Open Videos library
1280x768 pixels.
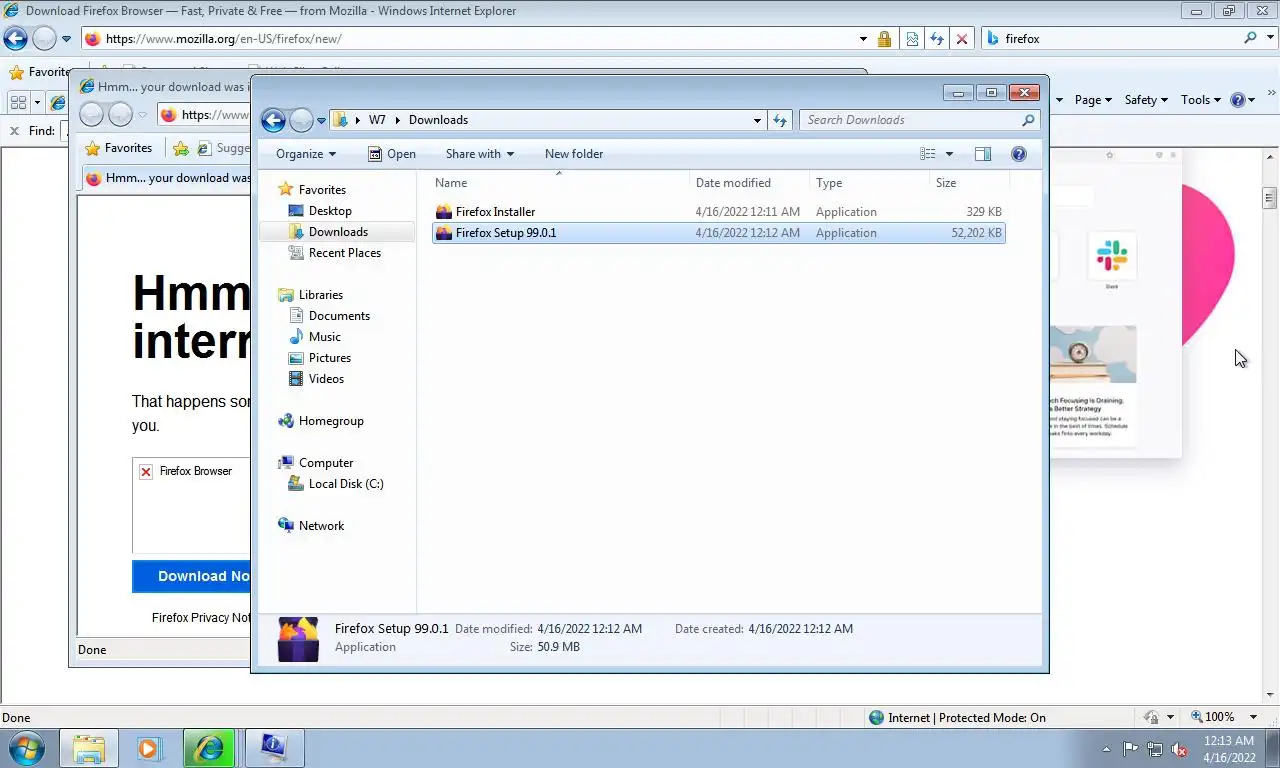pos(316,379)
